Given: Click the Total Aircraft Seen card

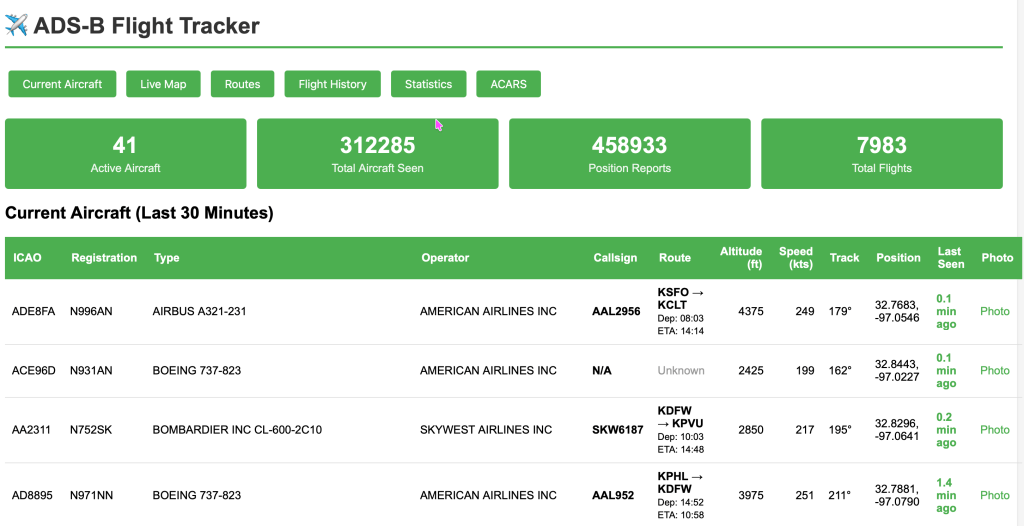Looking at the screenshot, I should (377, 154).
